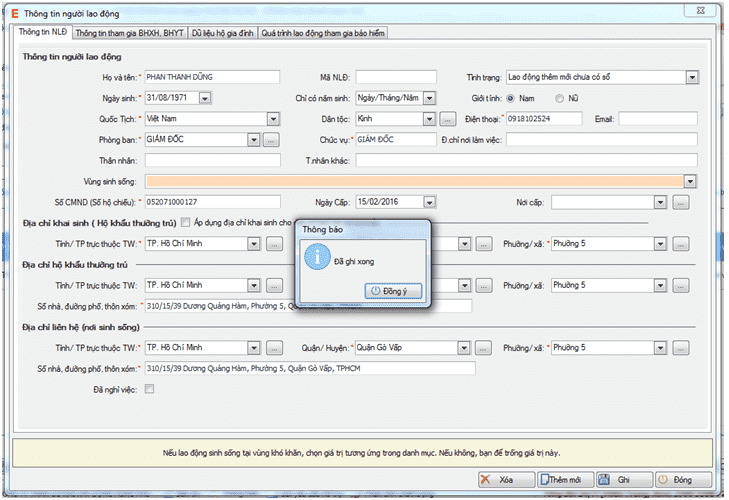The image size is (729, 500).
Task: Click the Ghi save button
Action: pyautogui.click(x=623, y=480)
